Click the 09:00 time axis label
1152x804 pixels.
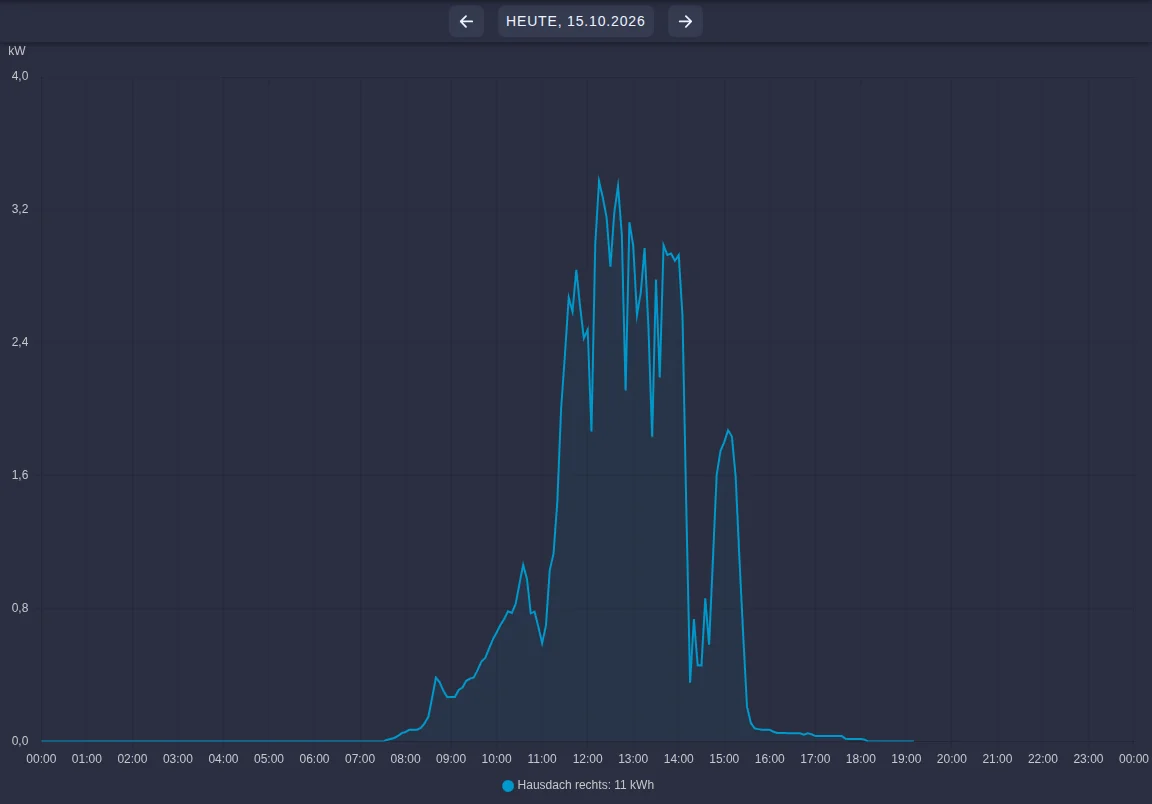[x=451, y=759]
